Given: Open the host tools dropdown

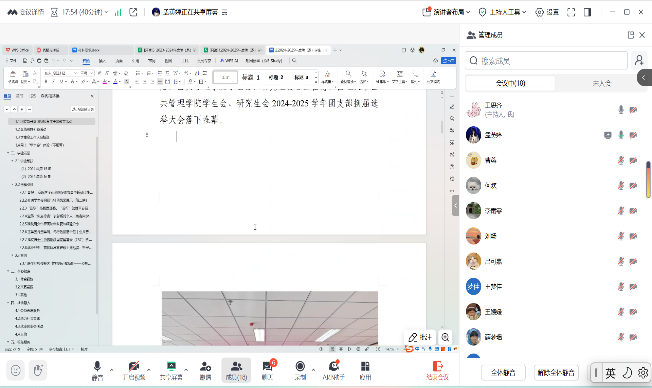Looking at the screenshot, I should coord(503,12).
